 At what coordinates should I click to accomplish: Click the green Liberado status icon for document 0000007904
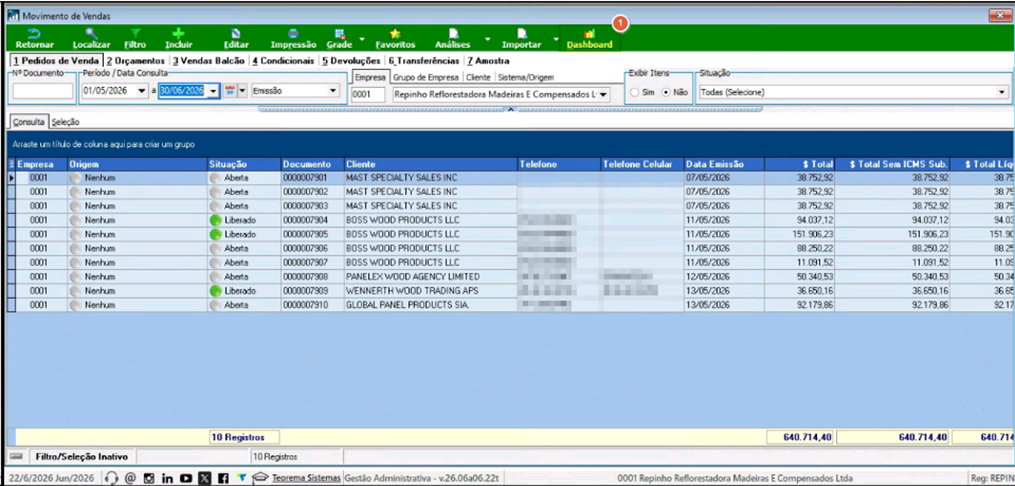(216, 220)
